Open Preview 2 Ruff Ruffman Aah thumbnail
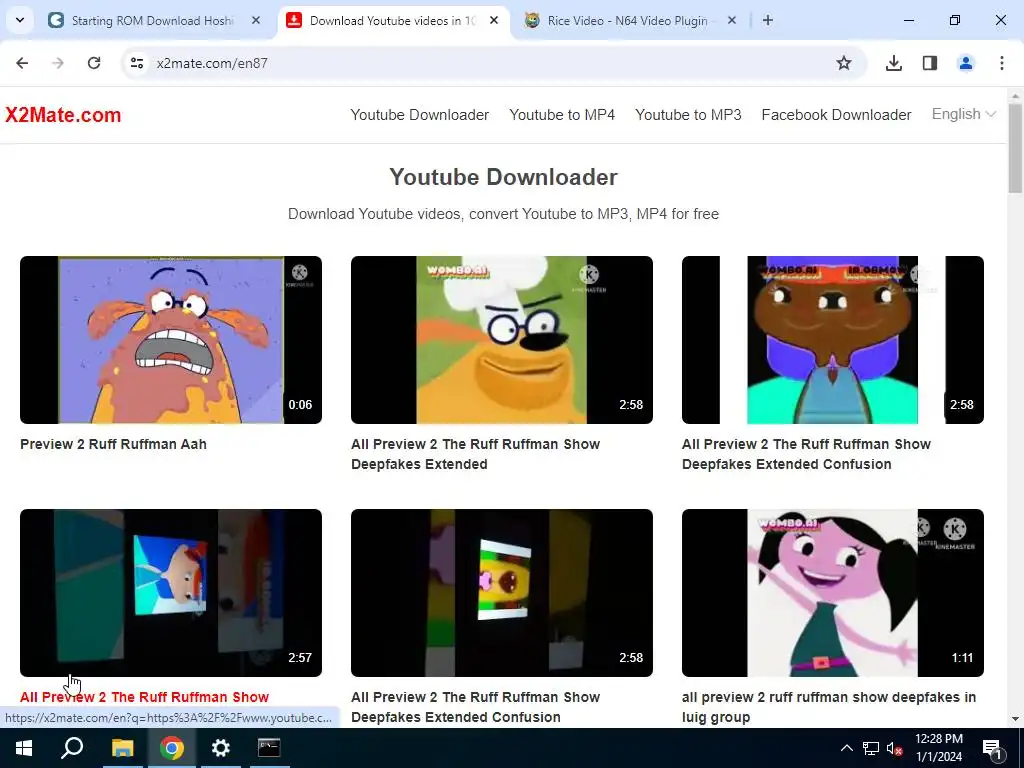Image resolution: width=1024 pixels, height=768 pixels. coord(171,340)
